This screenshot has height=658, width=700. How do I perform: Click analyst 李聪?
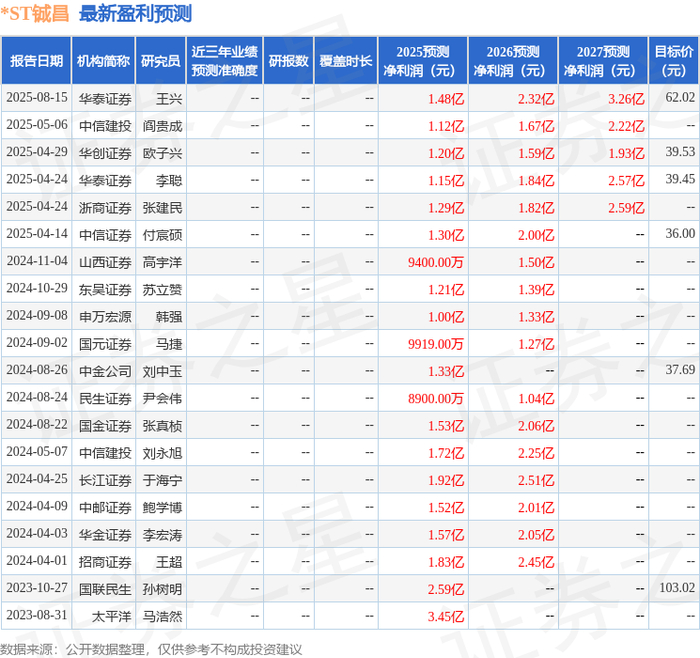(x=169, y=180)
